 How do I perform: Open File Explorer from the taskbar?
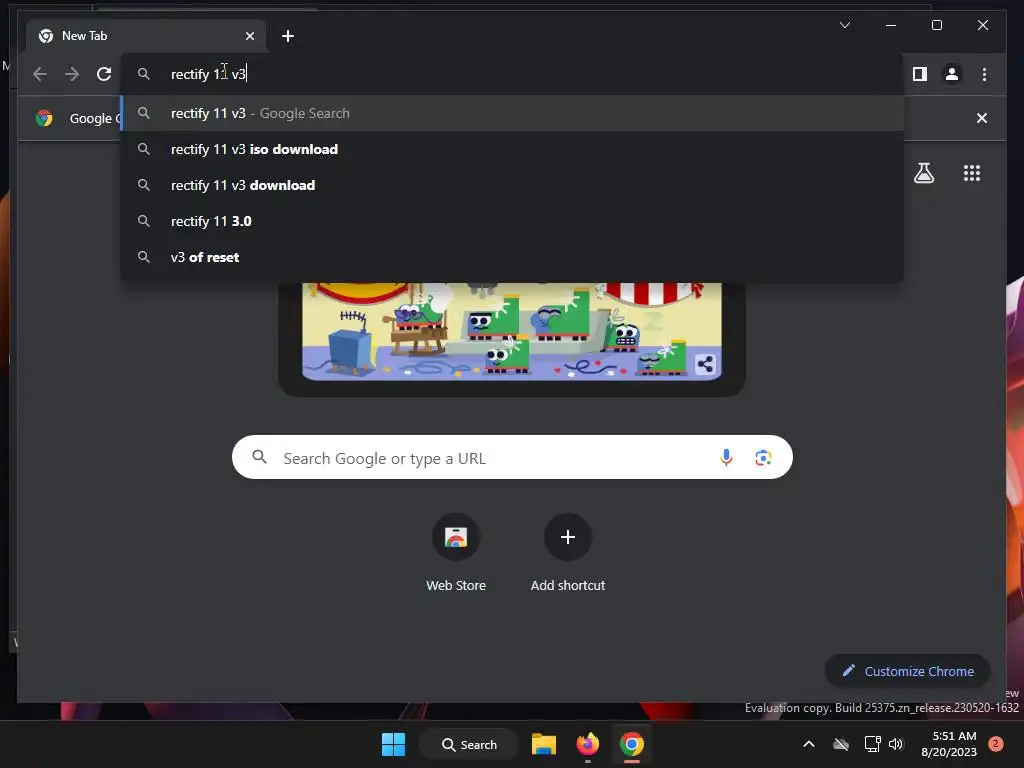click(x=543, y=744)
